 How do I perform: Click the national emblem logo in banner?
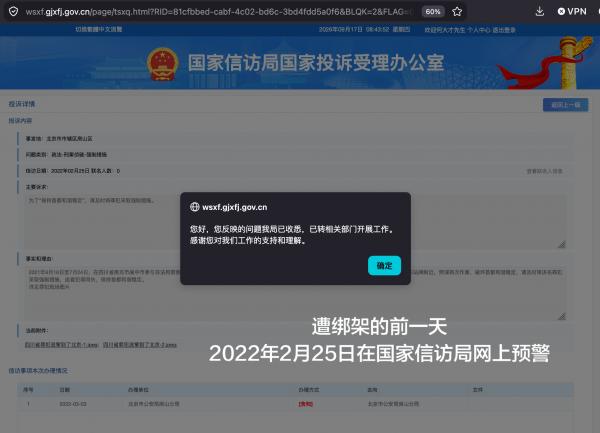point(163,64)
